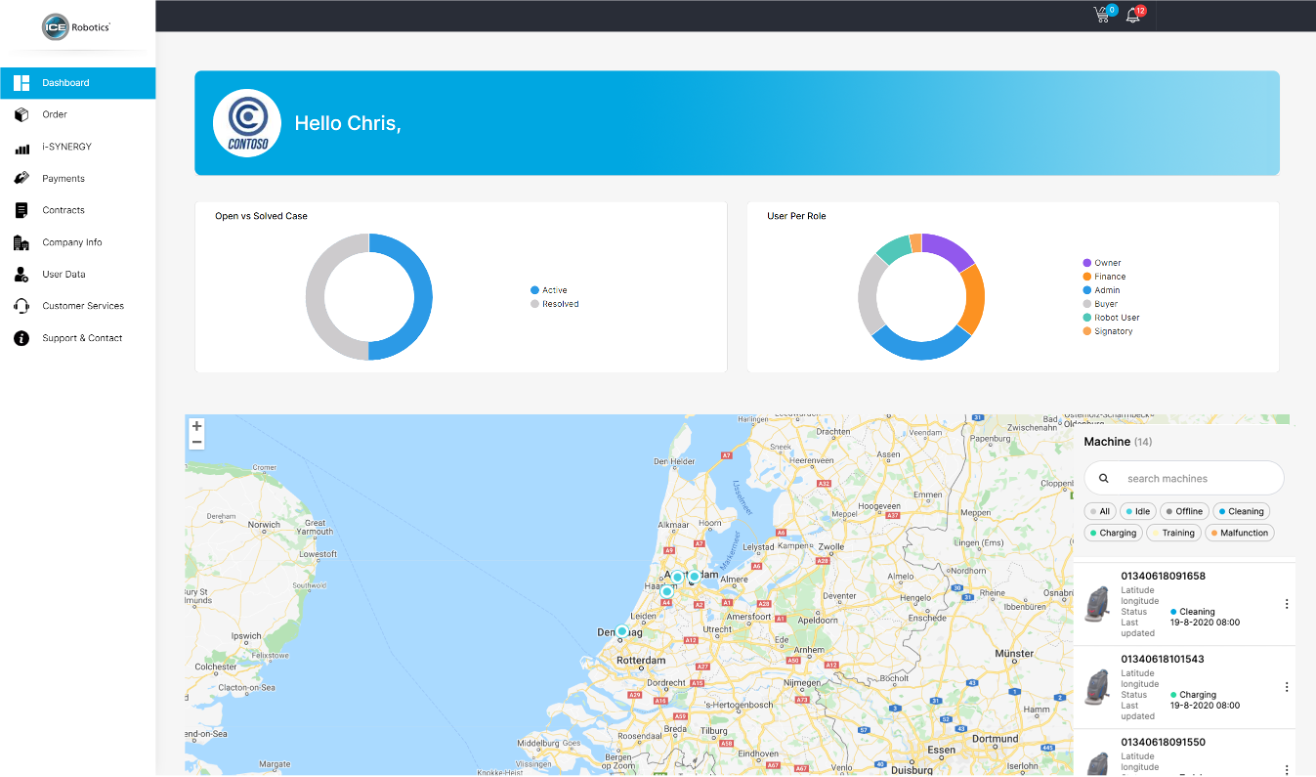The width and height of the screenshot is (1316, 777).
Task: Toggle the Admin legend entry
Action: [x=1102, y=290]
